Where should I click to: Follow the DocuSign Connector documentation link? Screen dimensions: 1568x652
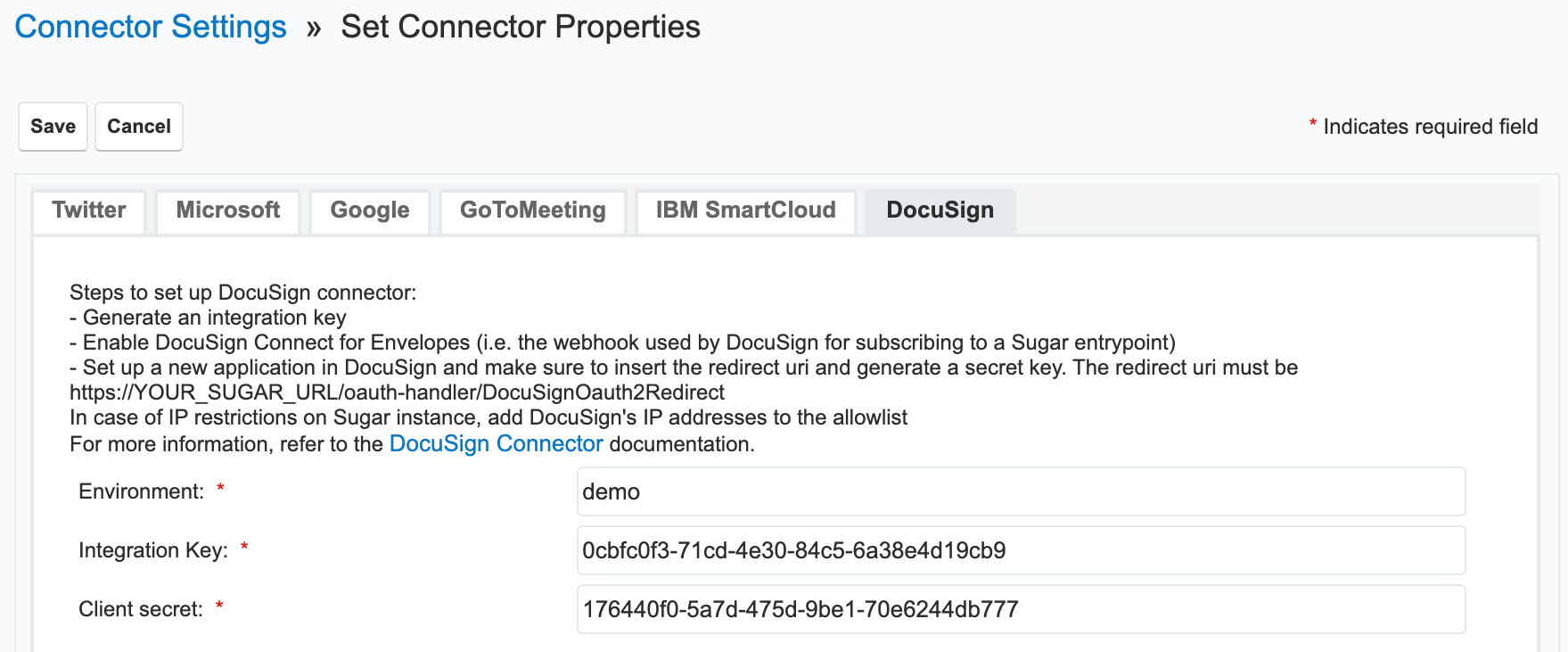[496, 444]
